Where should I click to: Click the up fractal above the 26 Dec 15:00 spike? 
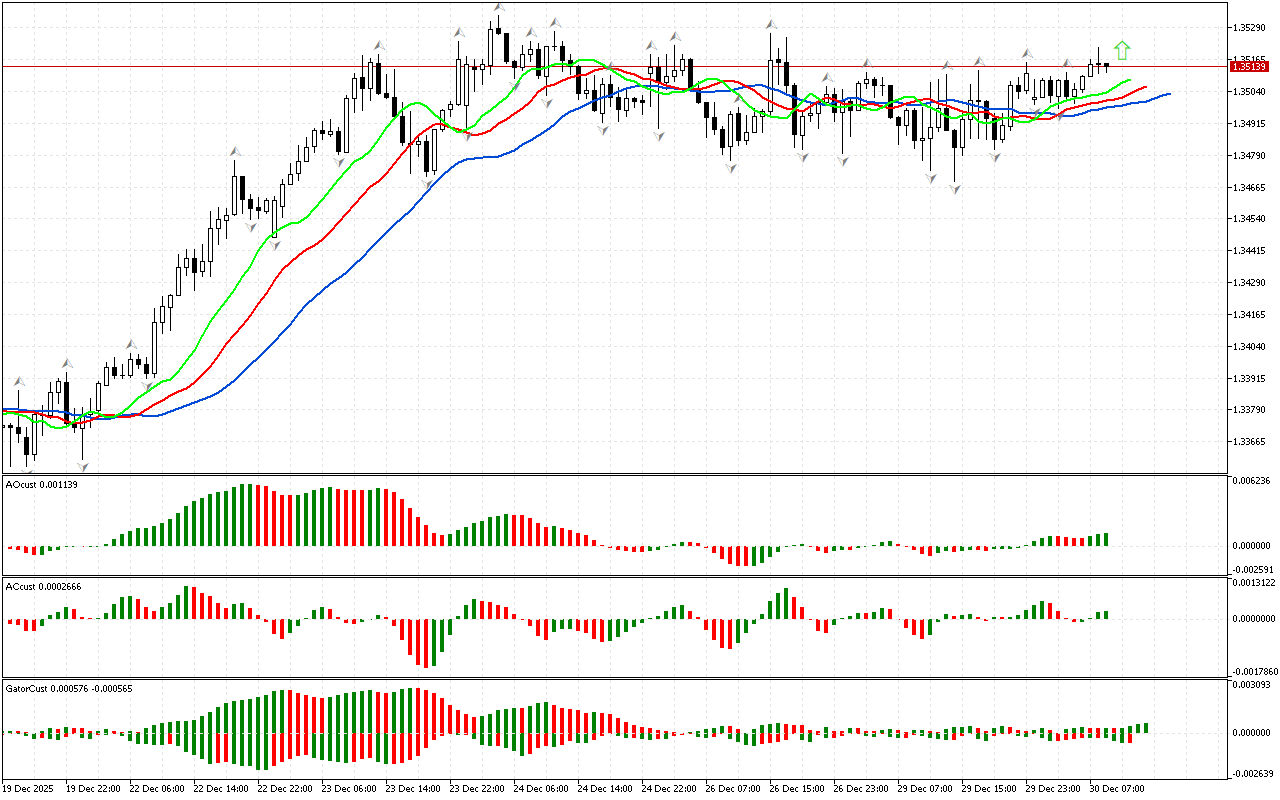coord(771,24)
